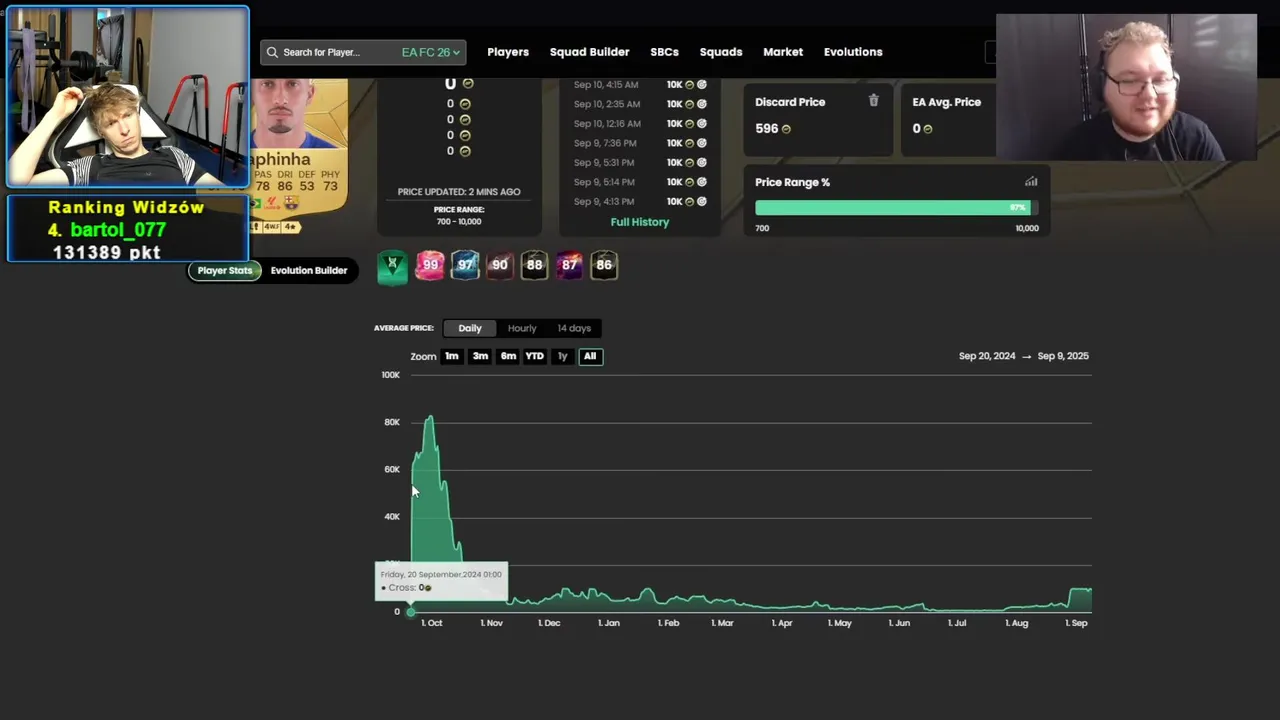
Task: Click the target icon in the Sep 10, 12:16 AM row
Action: [702, 124]
